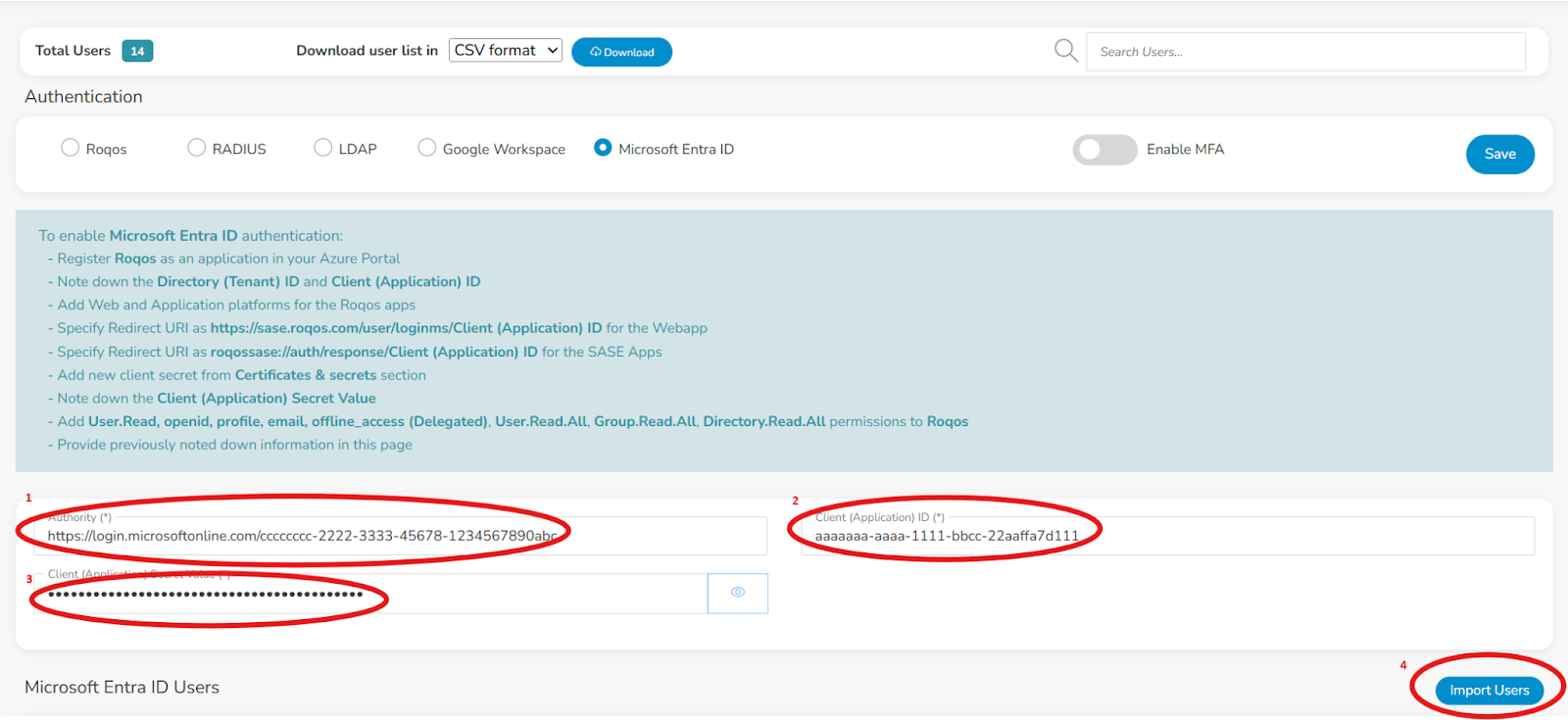
Task: Click the Import Users button
Action: [x=1490, y=691]
